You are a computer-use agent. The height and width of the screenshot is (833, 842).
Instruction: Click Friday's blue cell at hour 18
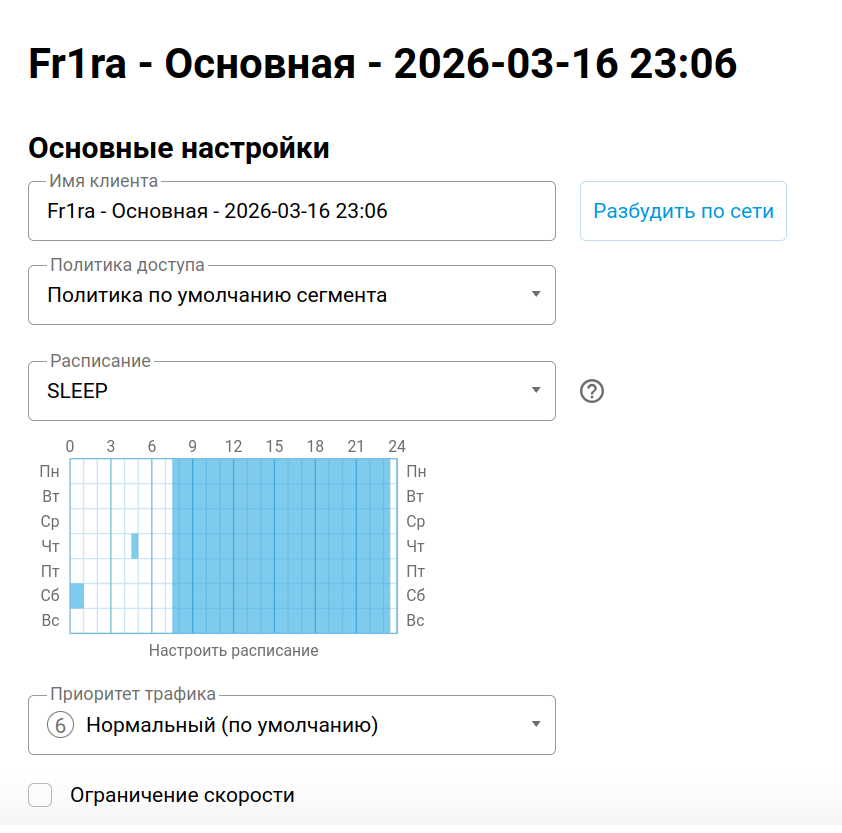(x=322, y=571)
